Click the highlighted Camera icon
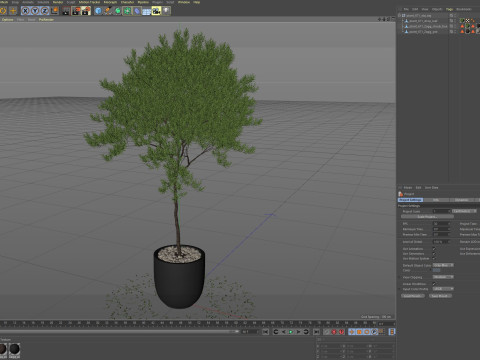Viewport: 480px width, 360px height. pos(156,11)
